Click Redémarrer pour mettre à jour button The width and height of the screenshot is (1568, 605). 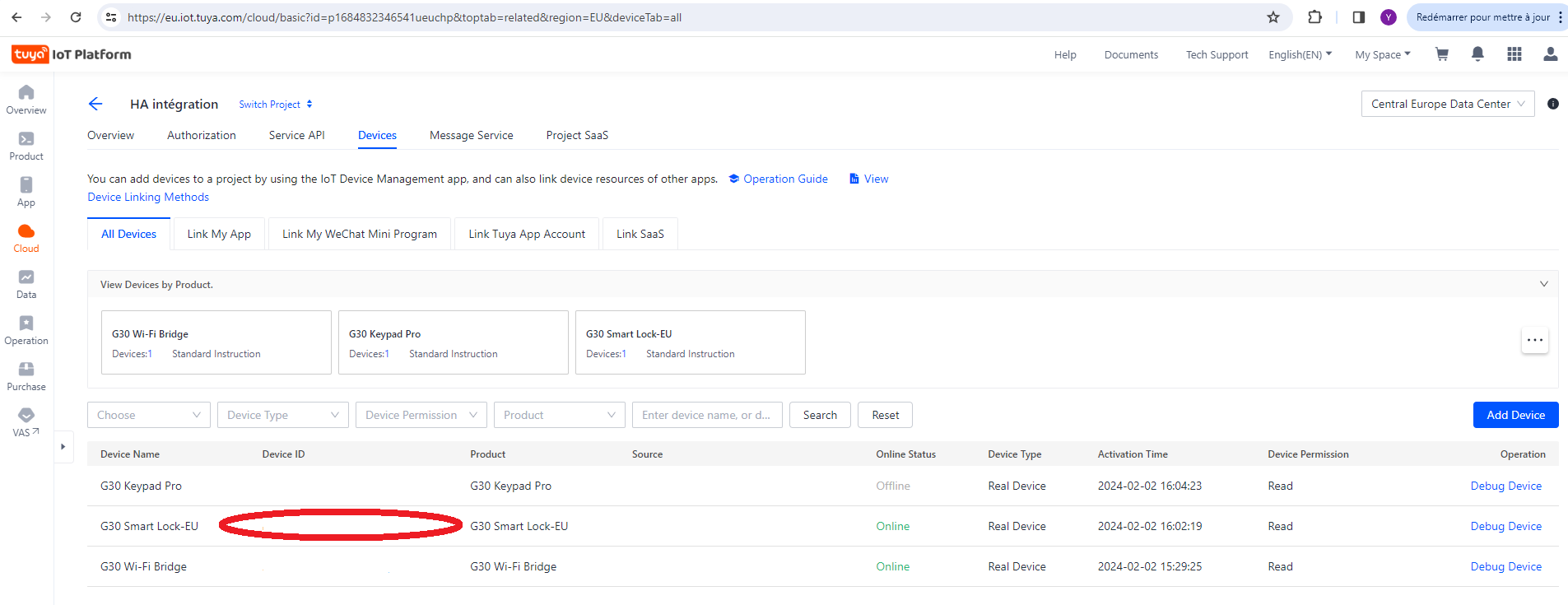pyautogui.click(x=1482, y=16)
